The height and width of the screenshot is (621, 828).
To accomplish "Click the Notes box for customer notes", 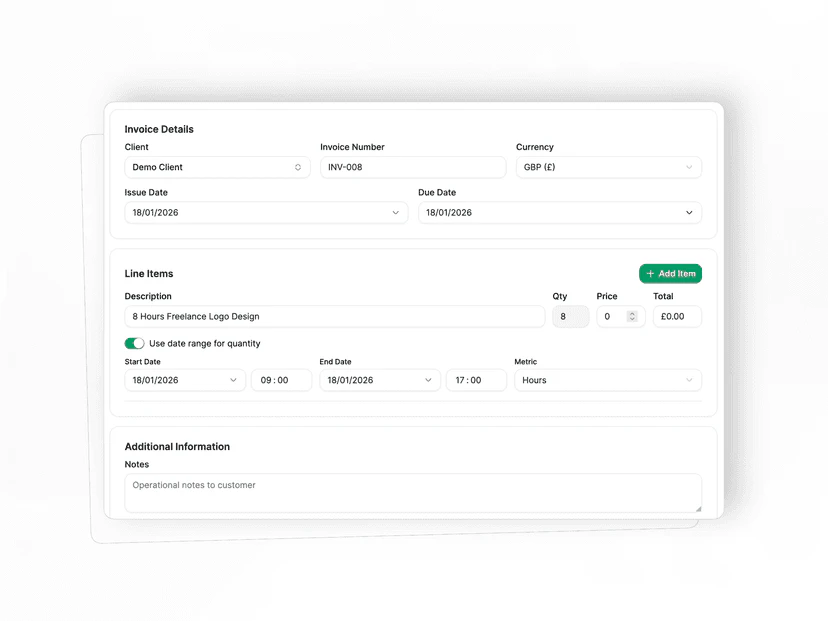I will (413, 492).
